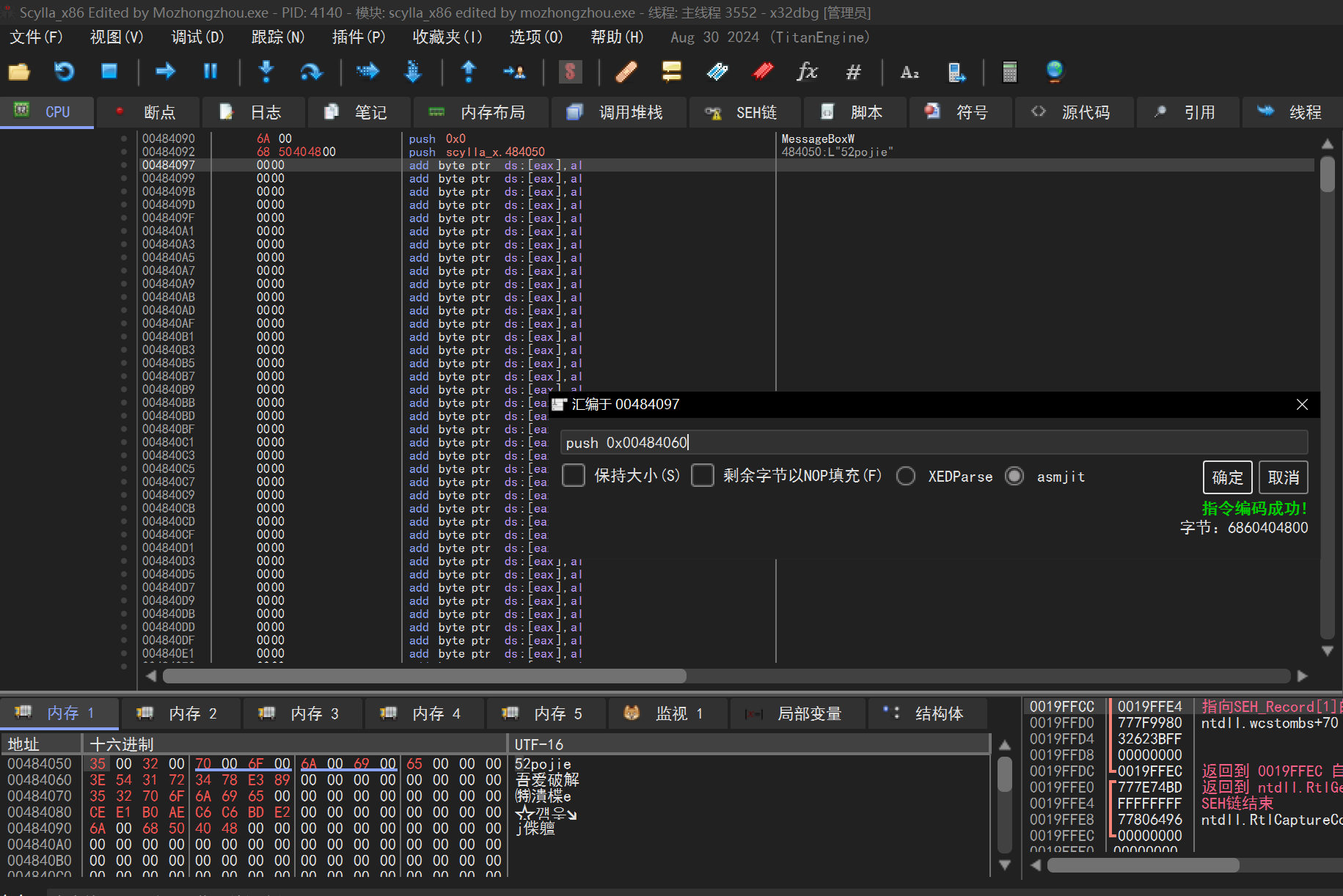Pause execution with the pause icon
This screenshot has height=896, width=1343.
tap(211, 71)
